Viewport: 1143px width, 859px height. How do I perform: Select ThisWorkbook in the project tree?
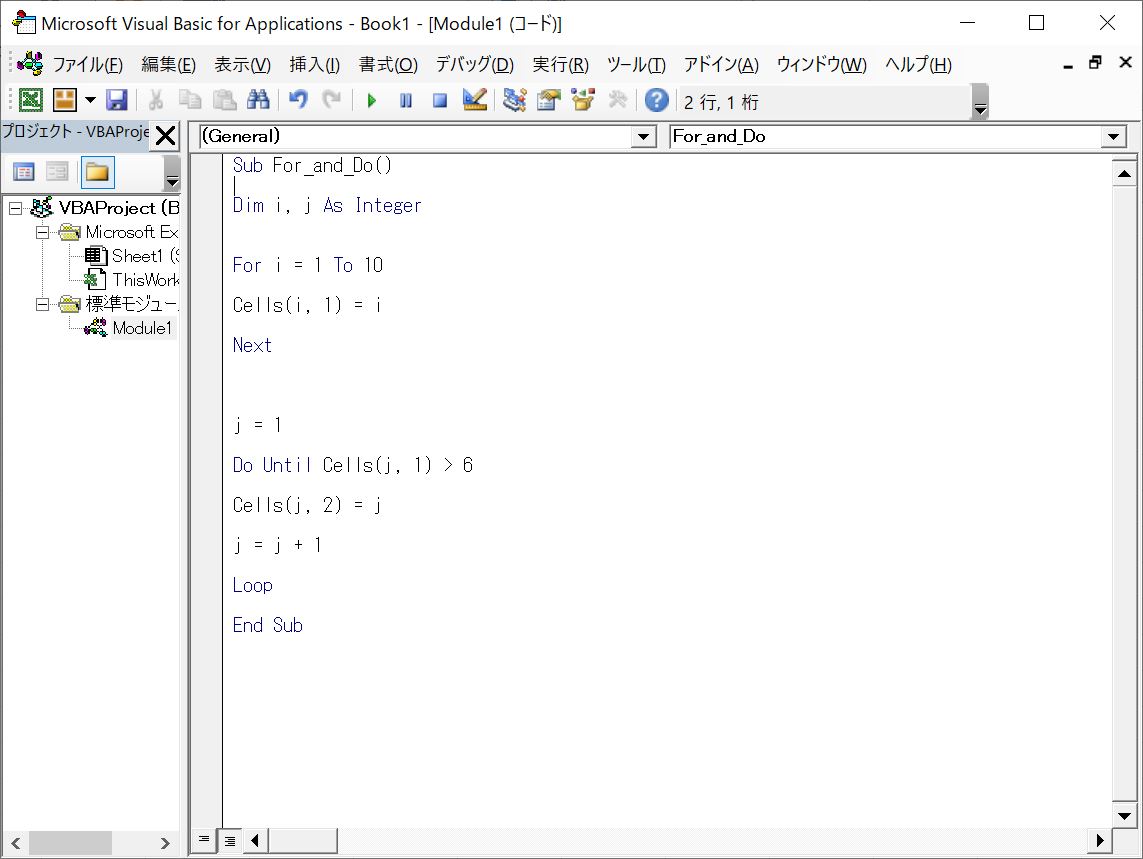(145, 280)
